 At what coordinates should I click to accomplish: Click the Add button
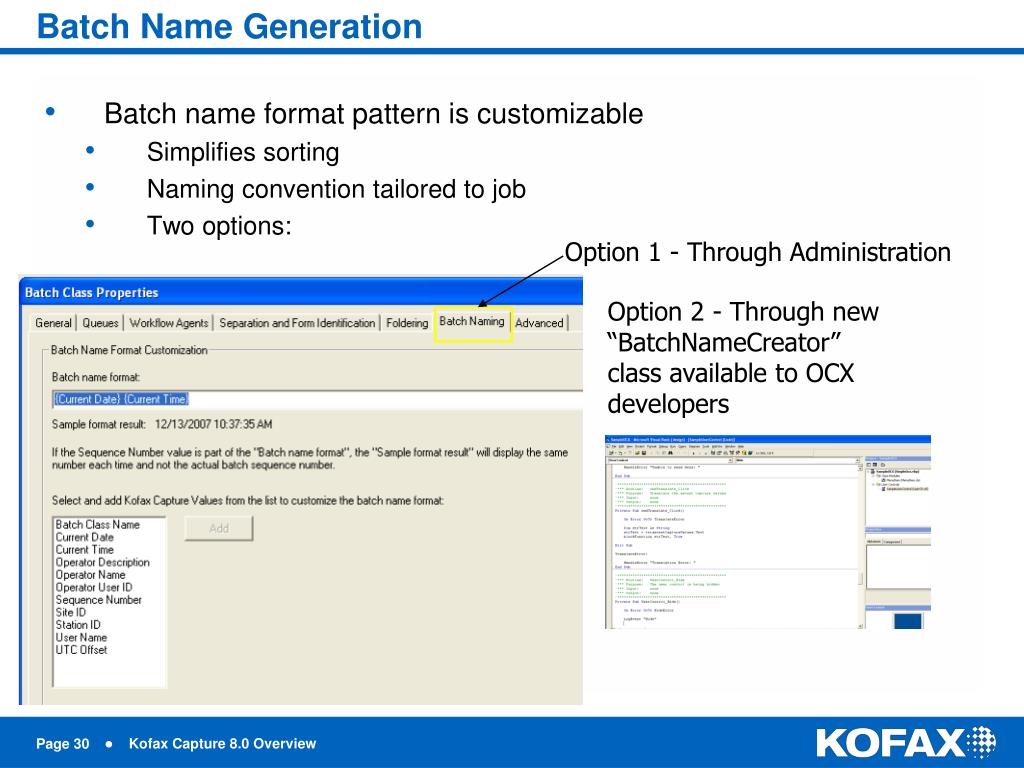tap(219, 528)
